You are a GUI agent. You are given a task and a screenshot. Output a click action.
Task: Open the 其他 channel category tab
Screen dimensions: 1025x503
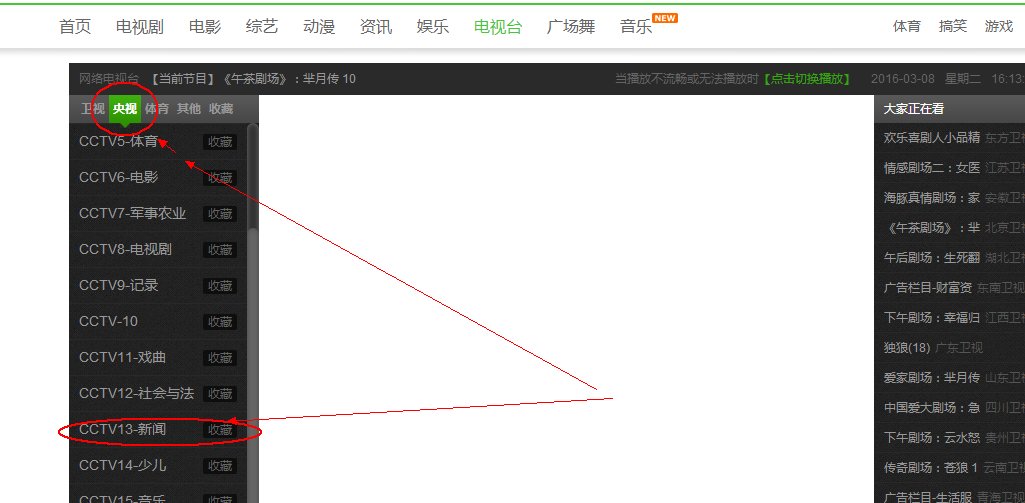188,109
